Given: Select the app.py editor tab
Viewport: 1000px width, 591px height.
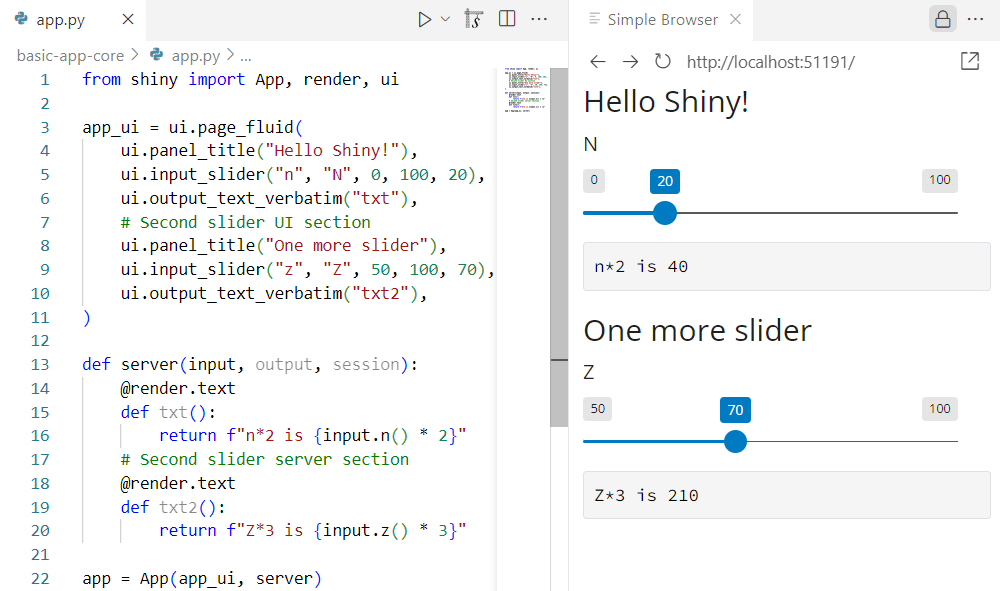Looking at the screenshot, I should (60, 20).
